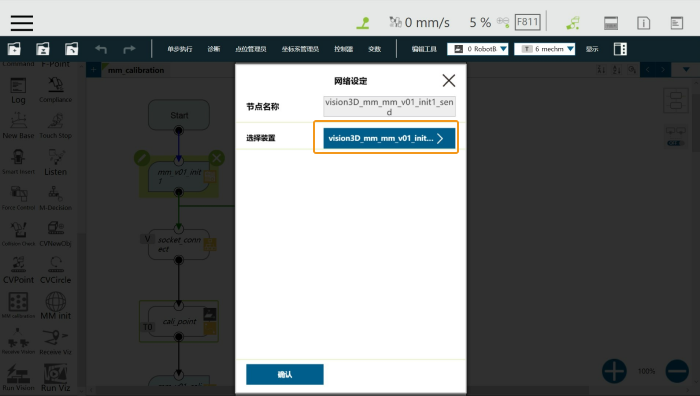
Task: Create a new project with the toolbar icon
Action: click(x=14, y=49)
